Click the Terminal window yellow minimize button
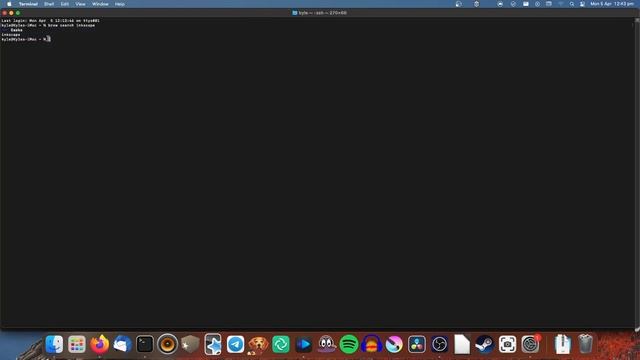The width and height of the screenshot is (640, 360). (11, 13)
